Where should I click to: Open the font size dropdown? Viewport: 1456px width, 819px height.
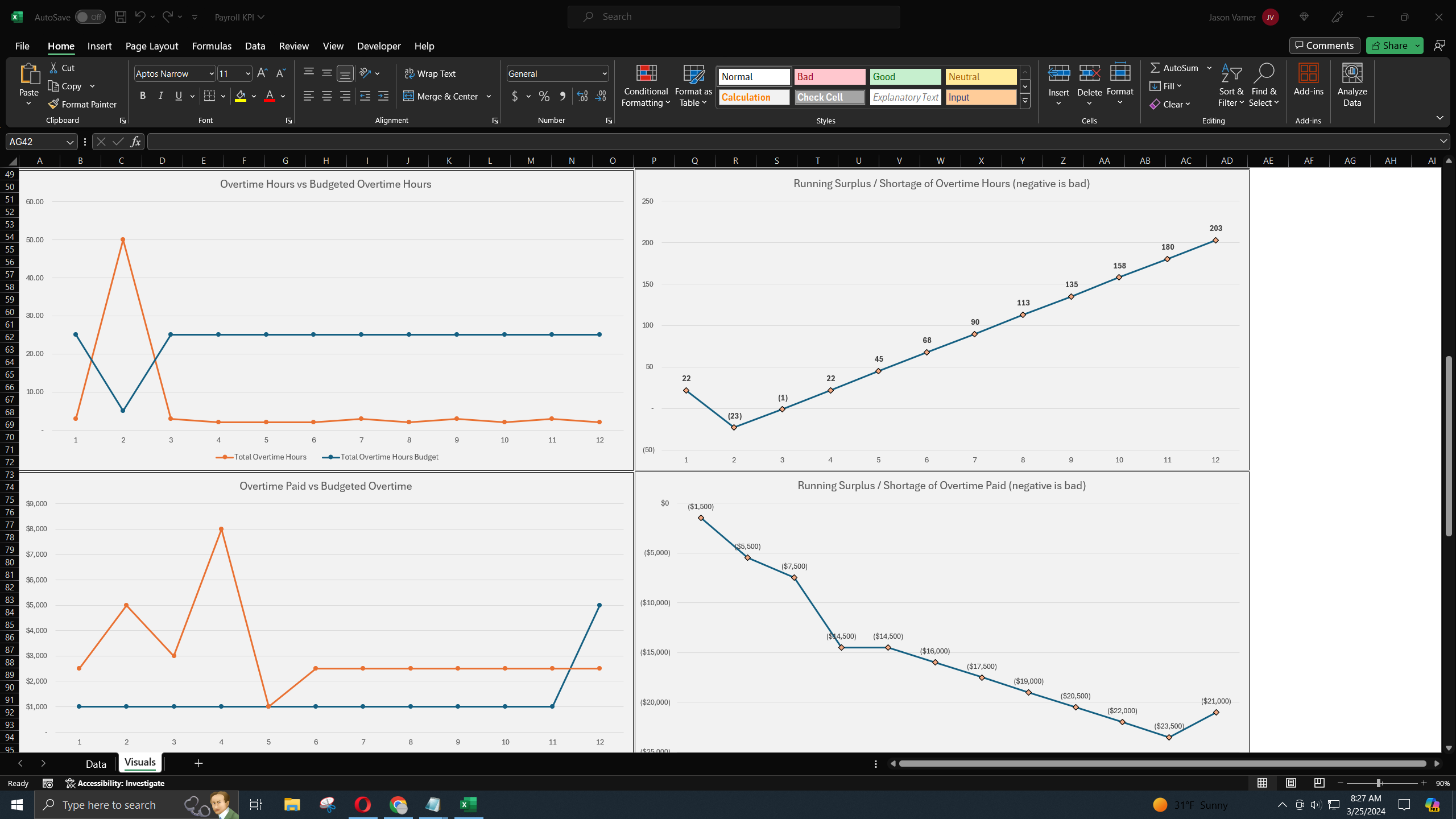(x=248, y=73)
